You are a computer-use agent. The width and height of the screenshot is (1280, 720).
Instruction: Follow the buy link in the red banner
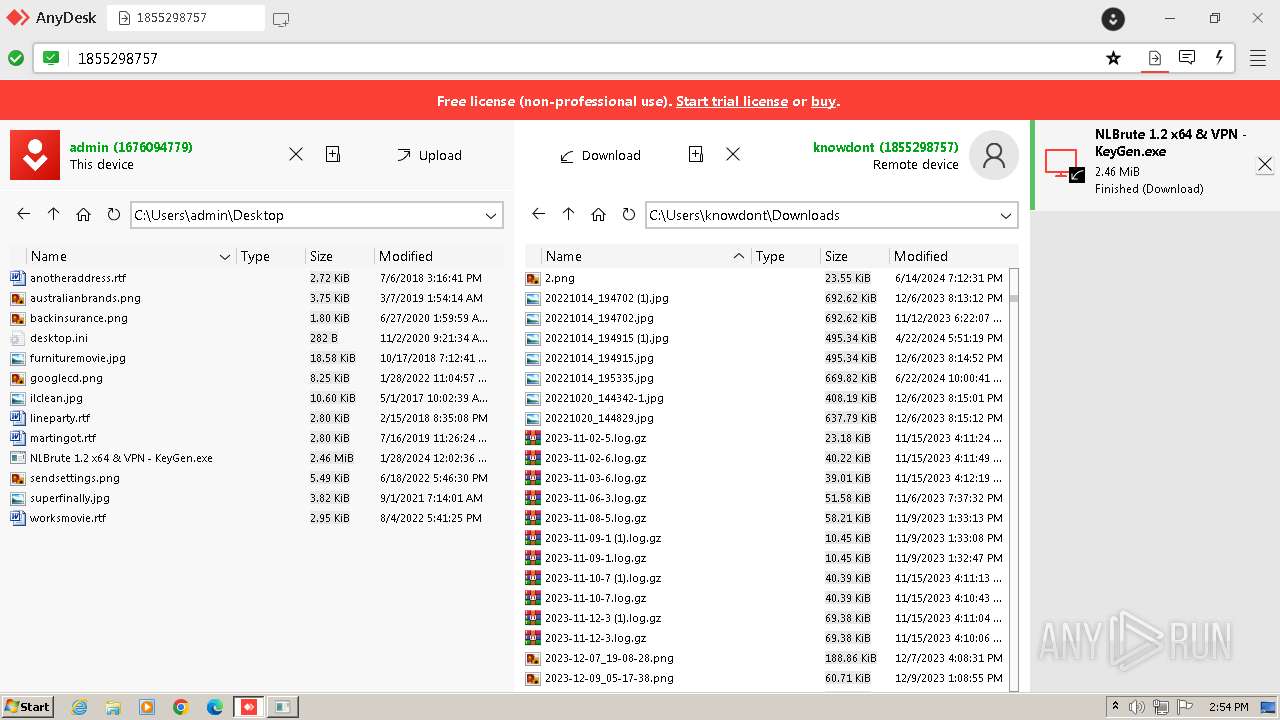pos(823,101)
